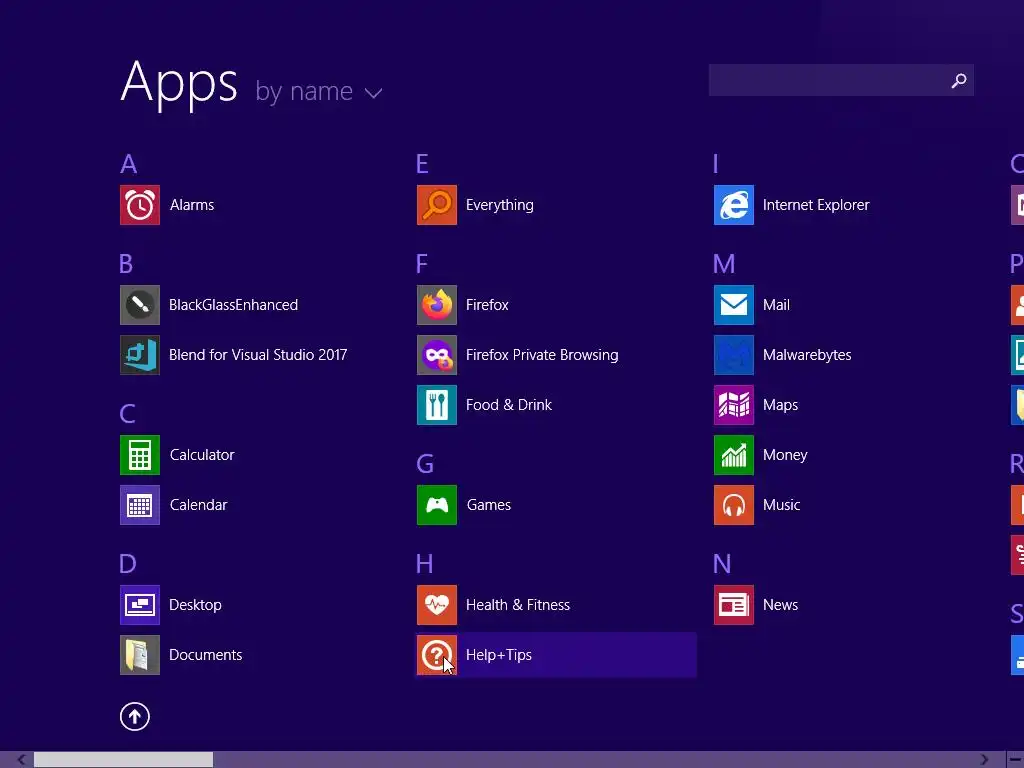Click the 'Games' label
Image resolution: width=1024 pixels, height=768 pixels.
coord(489,505)
